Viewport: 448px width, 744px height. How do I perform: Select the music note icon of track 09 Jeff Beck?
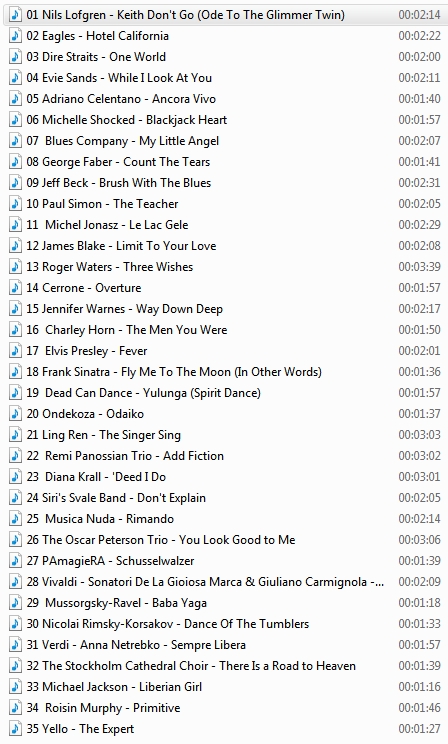coord(15,183)
